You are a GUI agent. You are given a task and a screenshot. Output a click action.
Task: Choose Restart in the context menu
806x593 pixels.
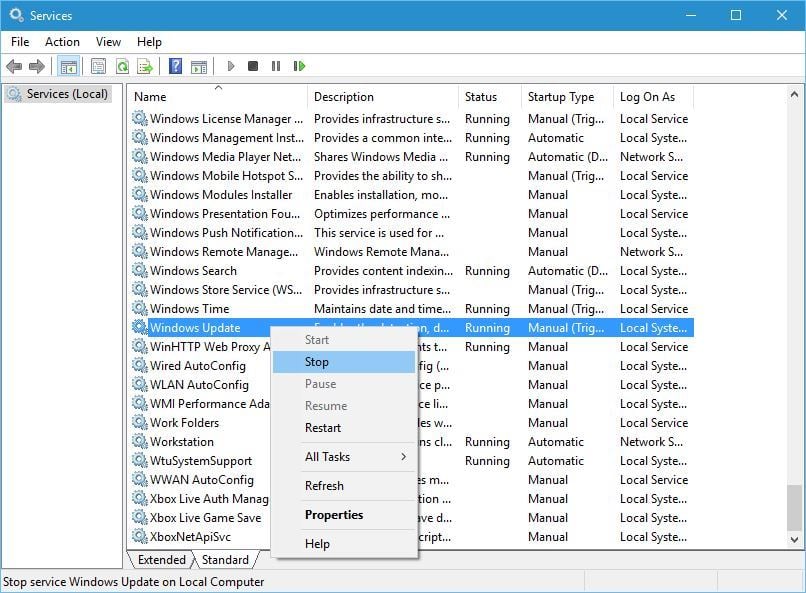(344, 428)
